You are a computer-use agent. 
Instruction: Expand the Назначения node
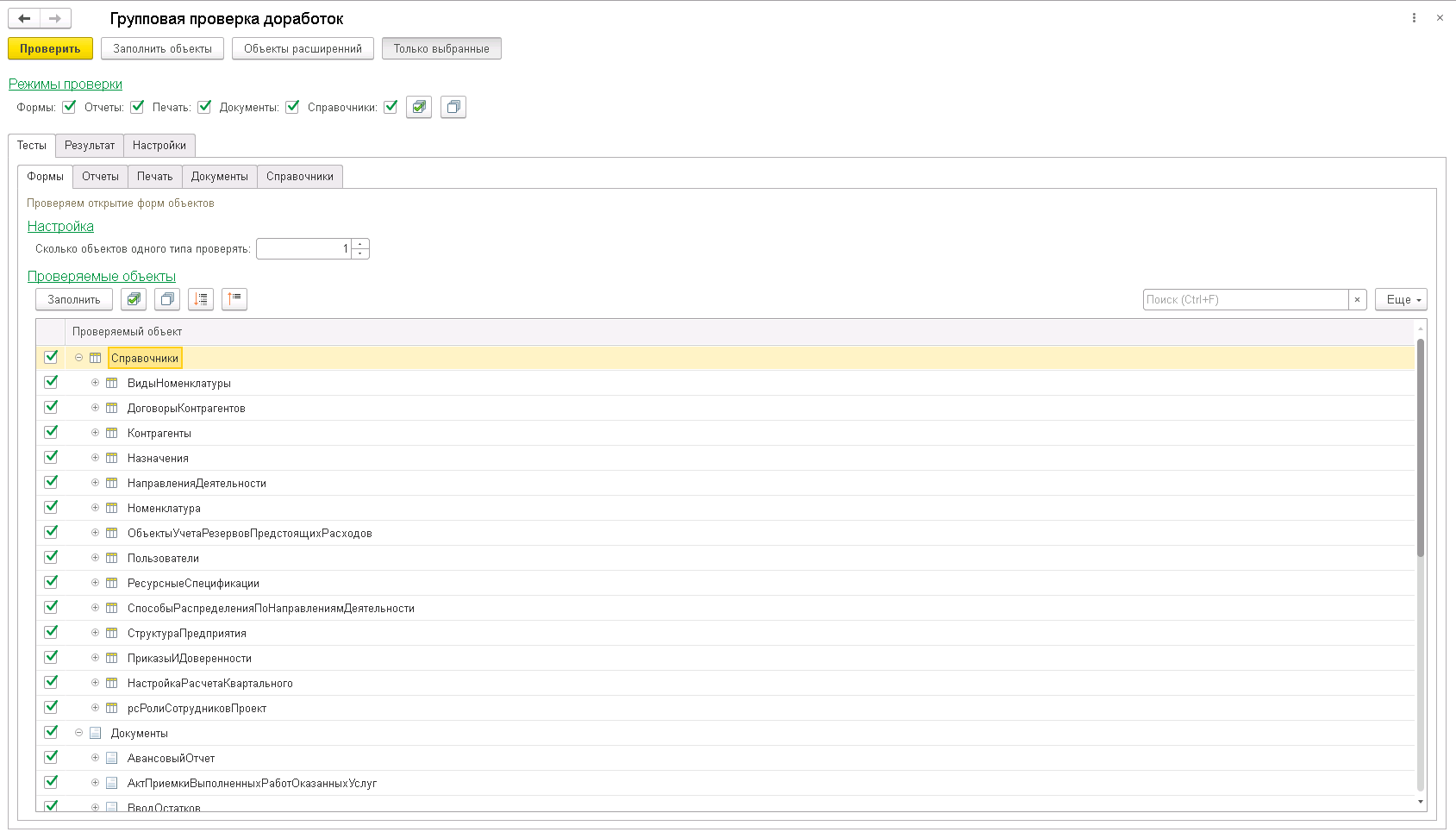pos(95,458)
